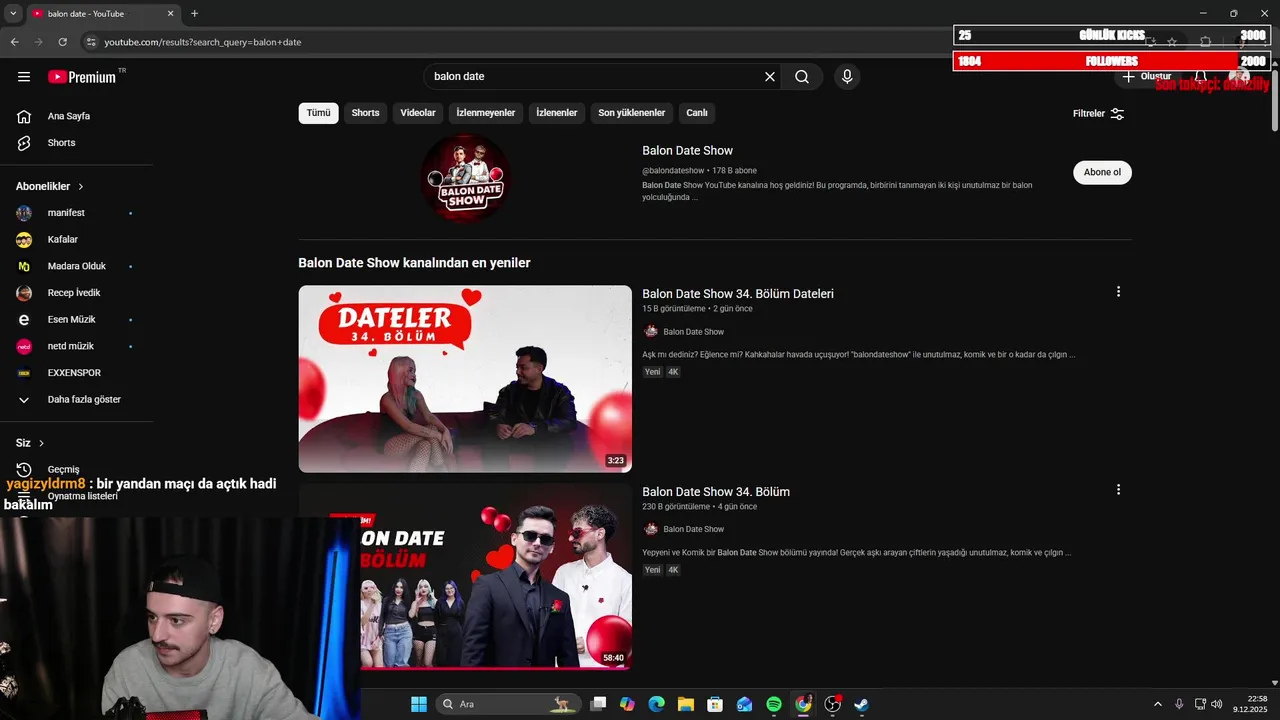Show hidden system tray icons

click(x=1158, y=704)
